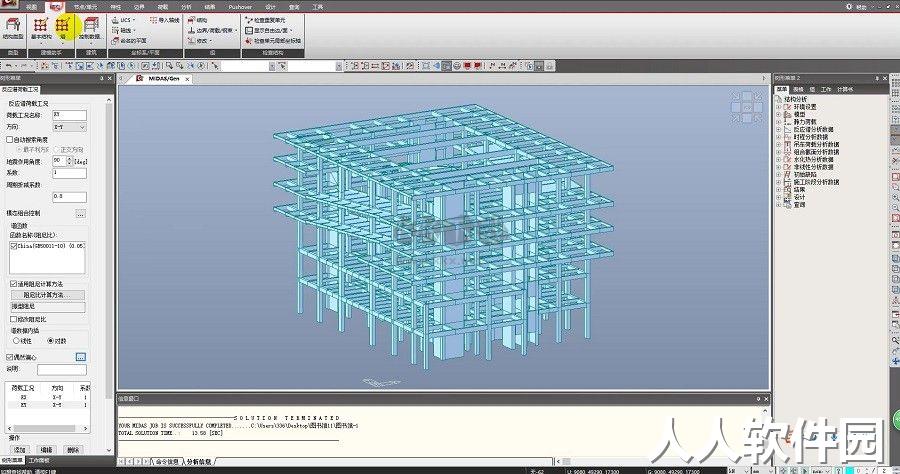Viewport: 900px width, 474px height.
Task: Toggle the China(GB50011-10) spectrum function checkbox
Action: point(14,246)
